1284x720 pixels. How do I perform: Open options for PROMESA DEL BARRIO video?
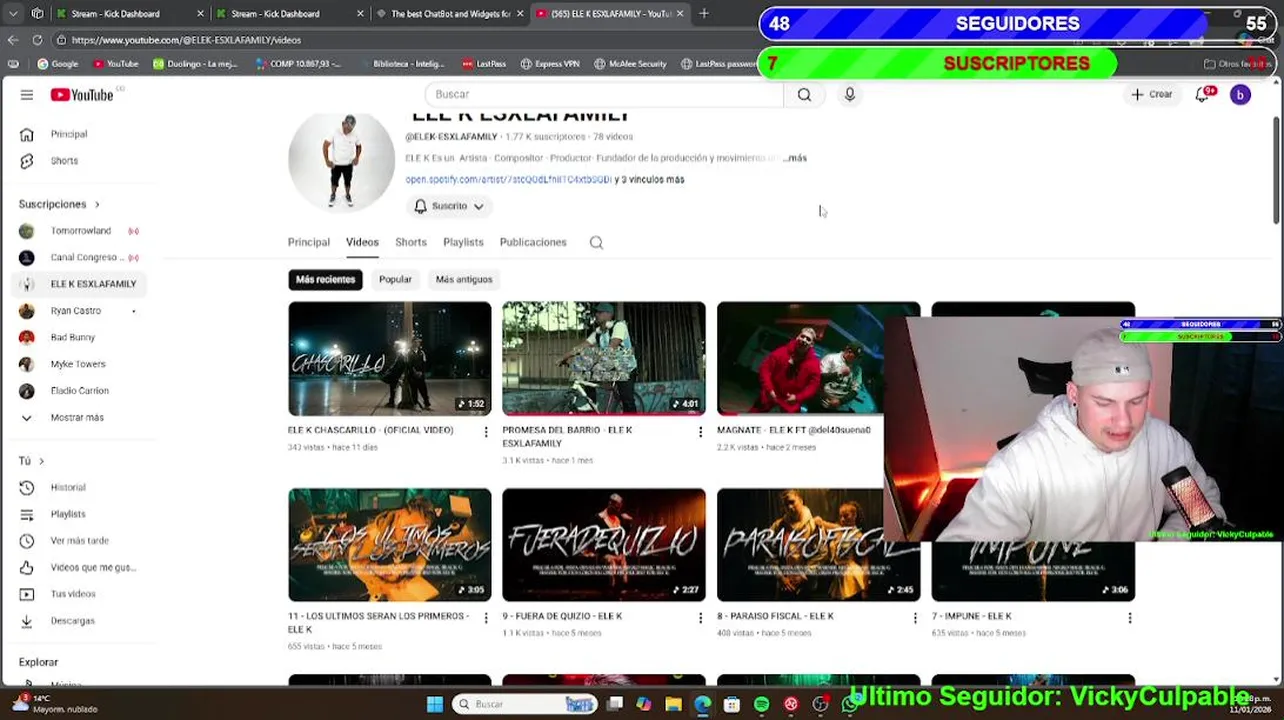click(700, 432)
